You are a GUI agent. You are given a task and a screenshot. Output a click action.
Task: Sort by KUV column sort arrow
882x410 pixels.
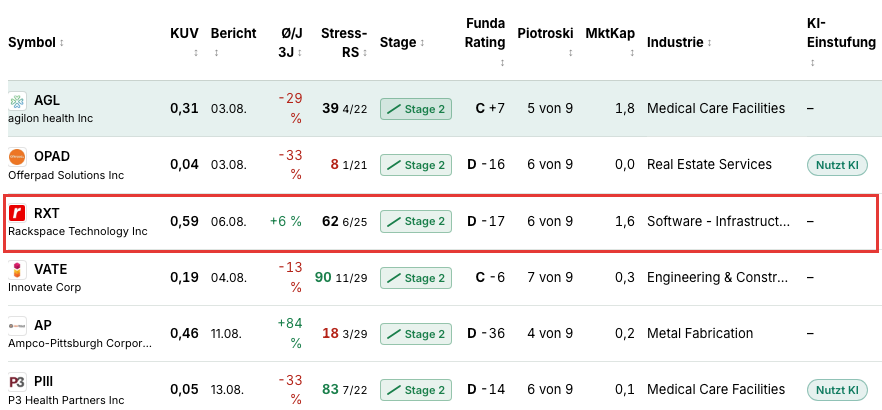point(196,53)
